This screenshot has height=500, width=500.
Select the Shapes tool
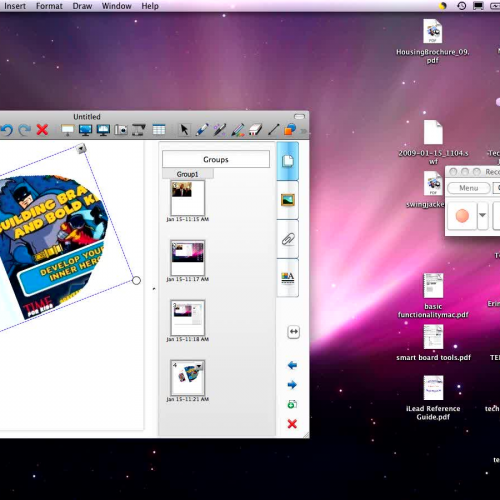(x=290, y=130)
